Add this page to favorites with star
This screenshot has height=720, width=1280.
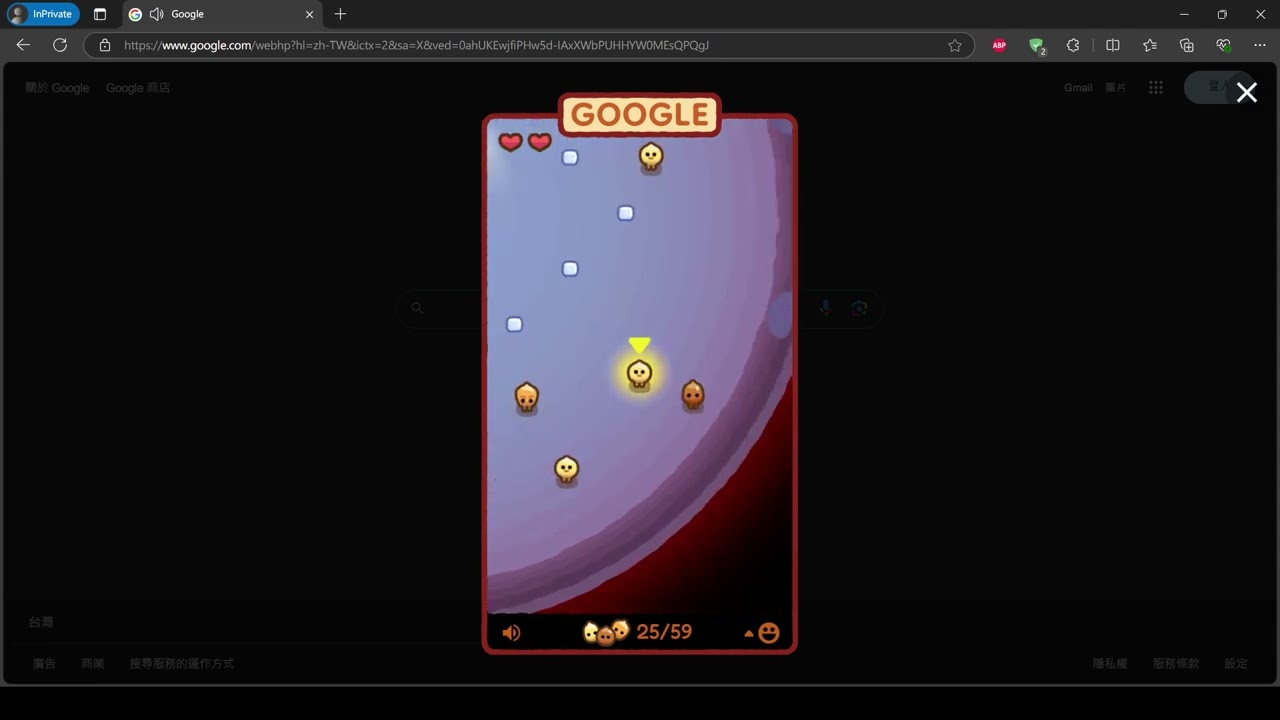(x=955, y=45)
